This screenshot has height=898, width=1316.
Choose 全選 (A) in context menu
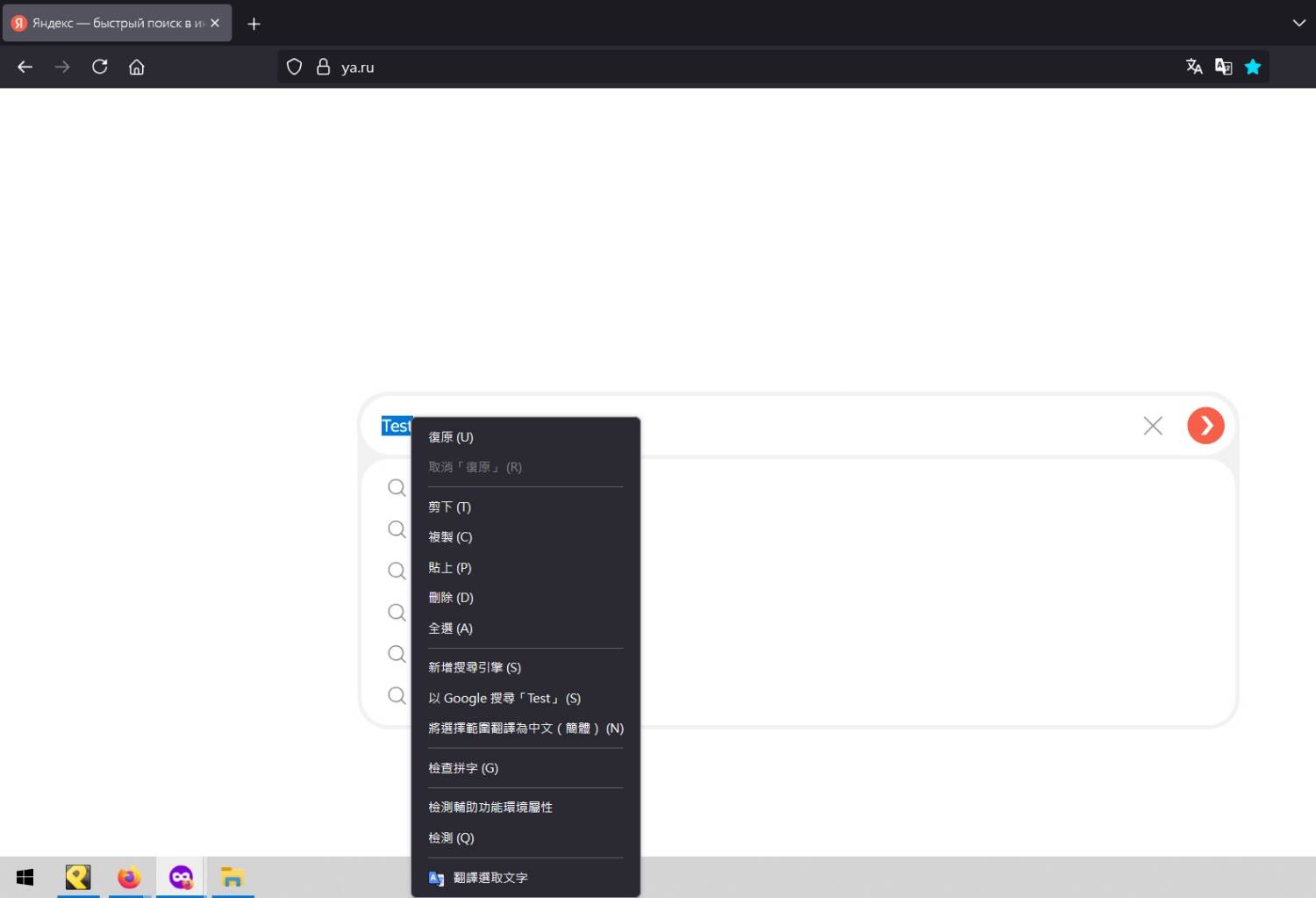click(x=526, y=629)
